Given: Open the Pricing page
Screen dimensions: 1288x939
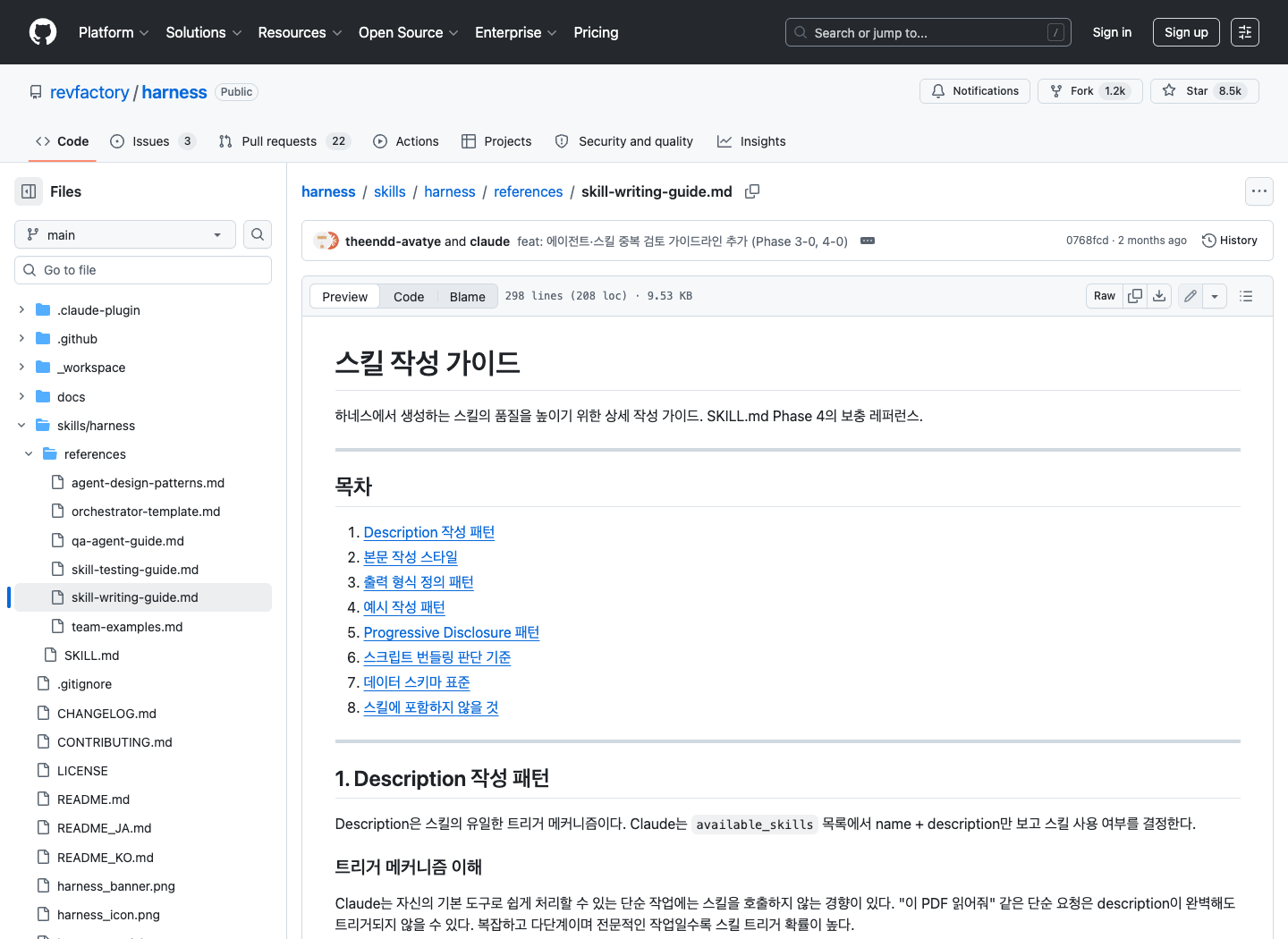Looking at the screenshot, I should [x=596, y=32].
